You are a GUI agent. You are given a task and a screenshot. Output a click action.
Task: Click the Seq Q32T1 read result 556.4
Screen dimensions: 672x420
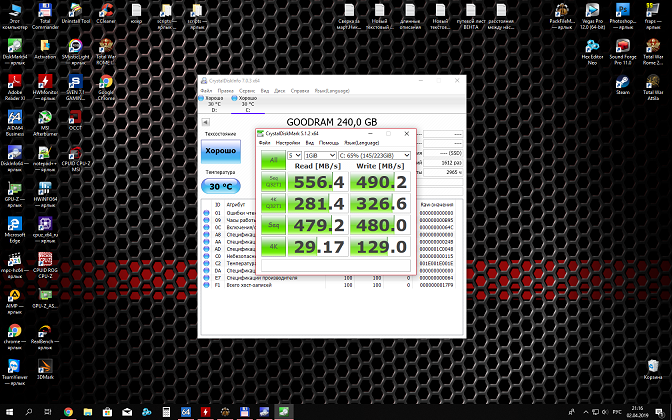coord(318,182)
